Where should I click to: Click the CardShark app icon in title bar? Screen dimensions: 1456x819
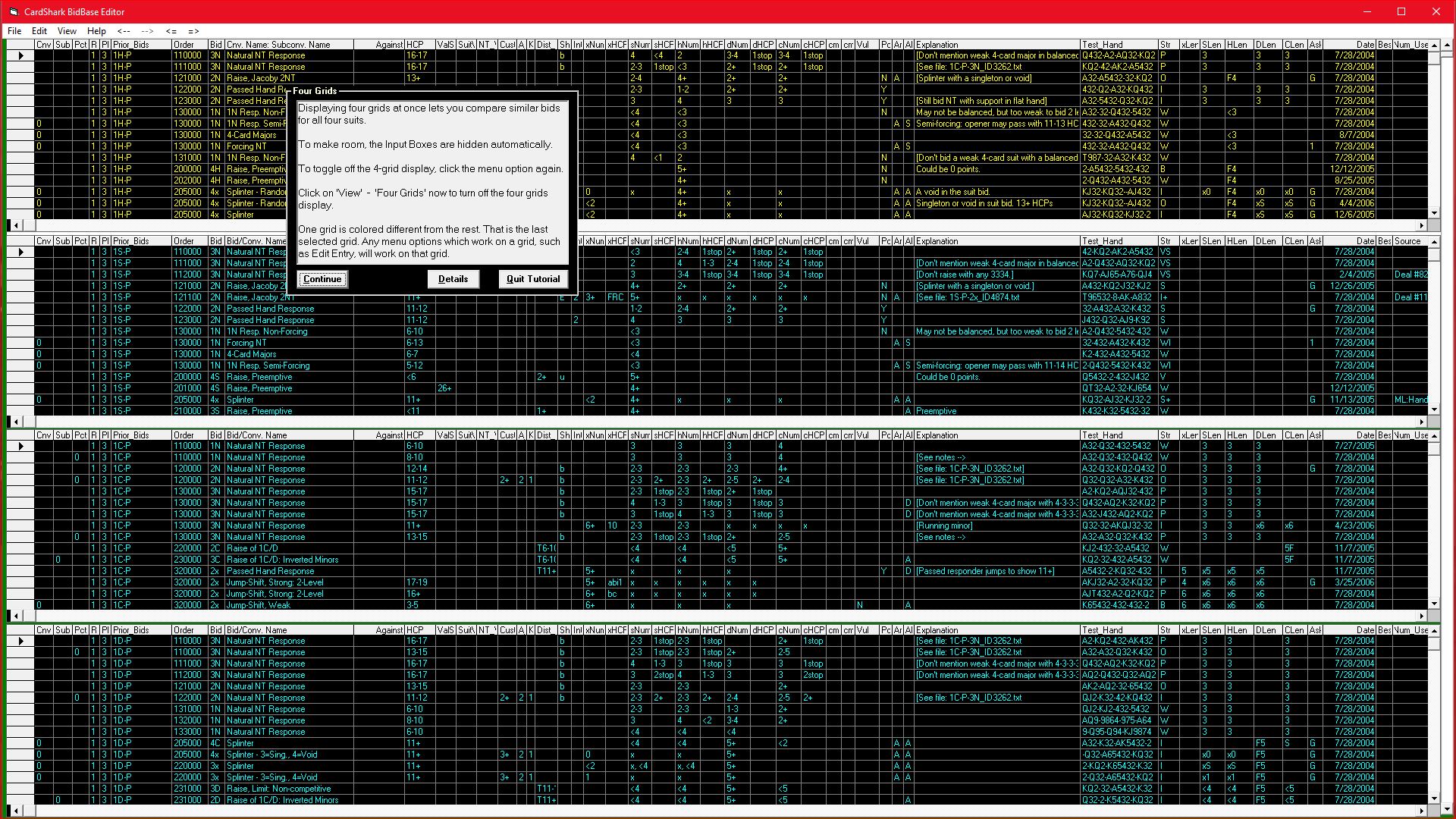13,11
